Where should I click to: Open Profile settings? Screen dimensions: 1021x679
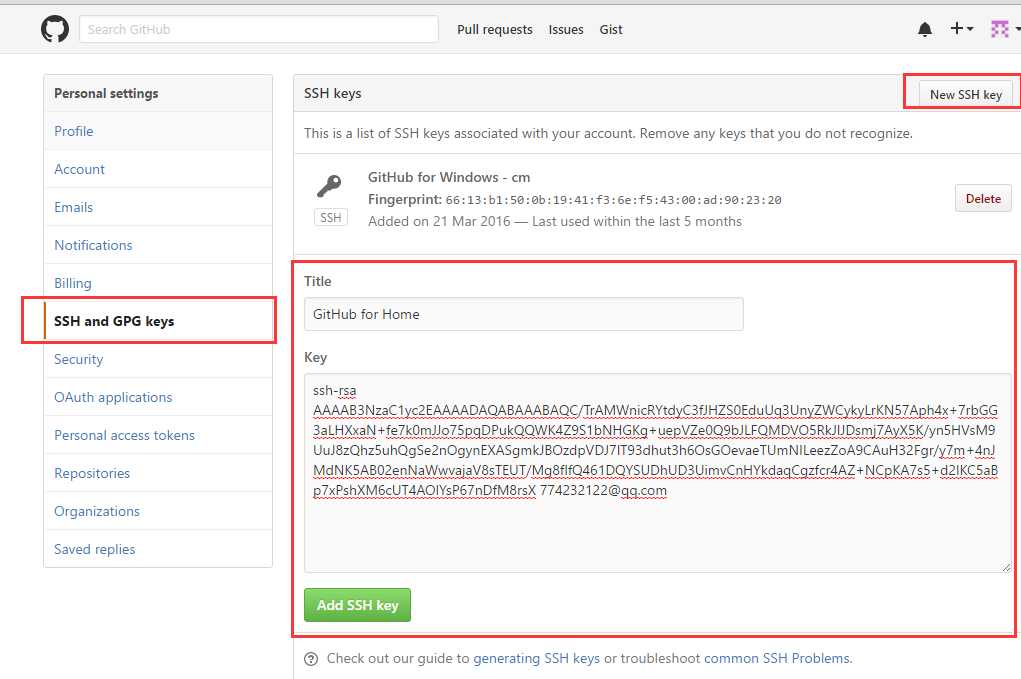[x=158, y=131]
